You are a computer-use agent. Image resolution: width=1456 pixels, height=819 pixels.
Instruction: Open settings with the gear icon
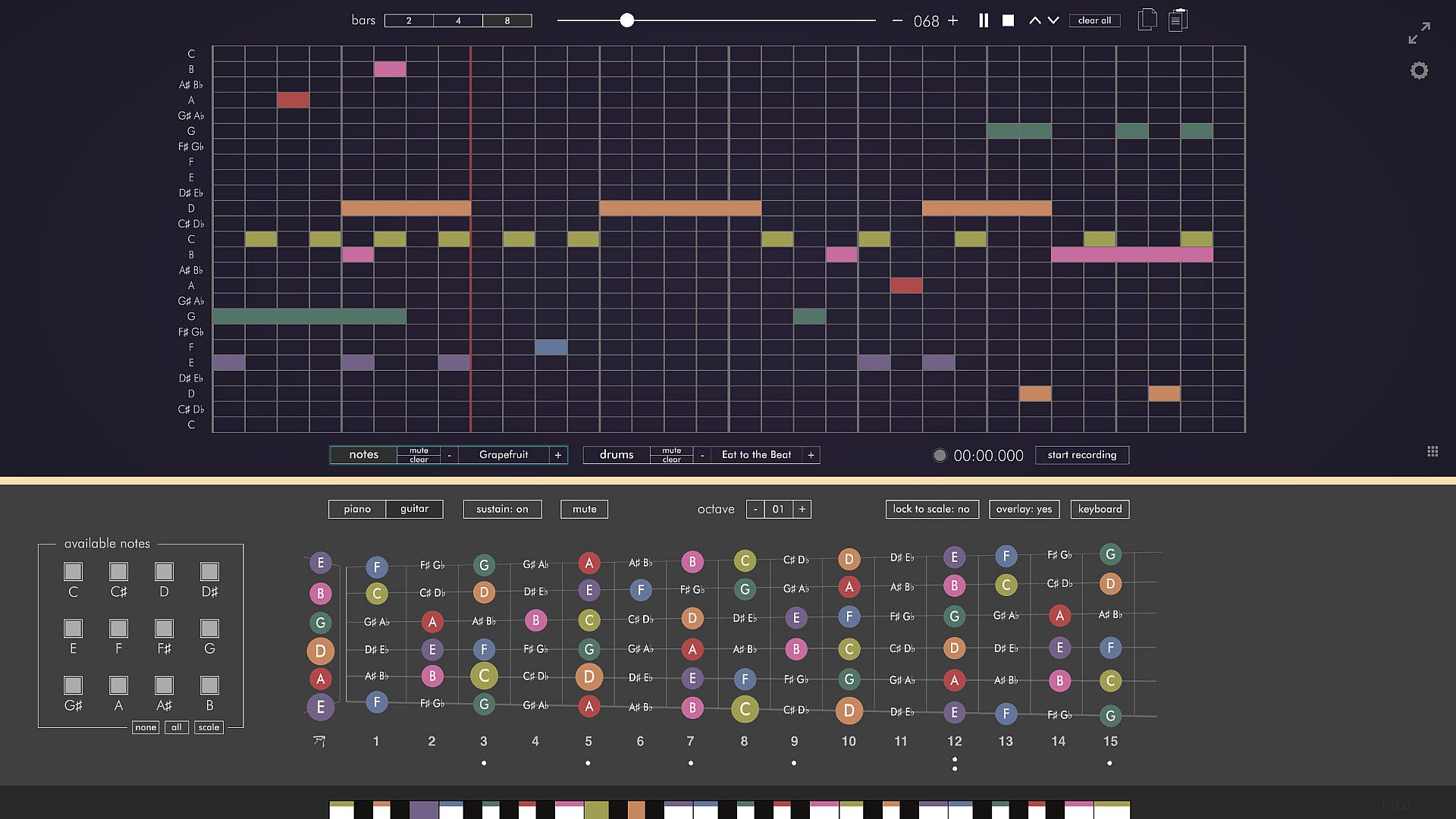(1419, 71)
